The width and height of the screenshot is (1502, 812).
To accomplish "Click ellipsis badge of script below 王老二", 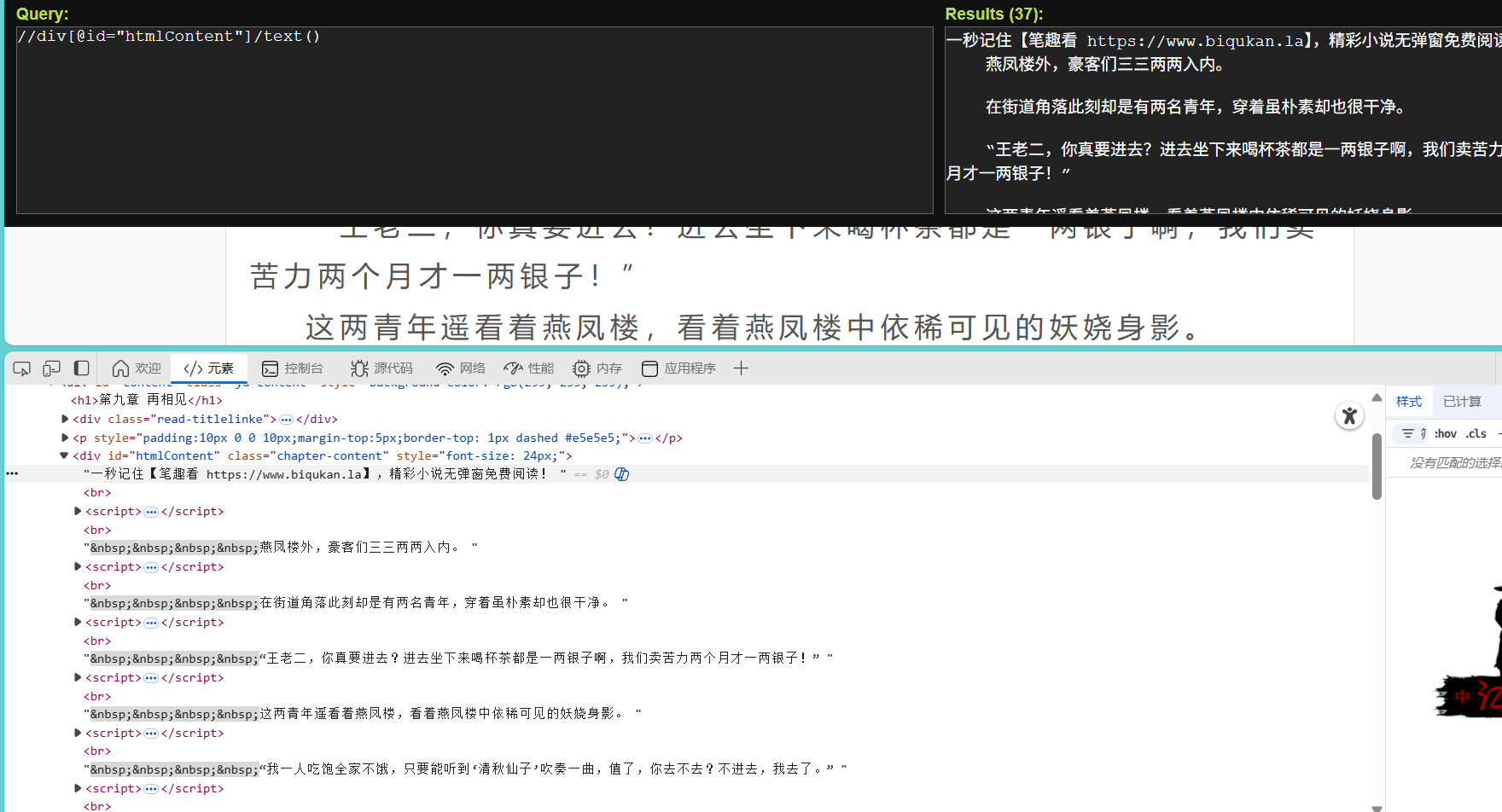I will 151,678.
